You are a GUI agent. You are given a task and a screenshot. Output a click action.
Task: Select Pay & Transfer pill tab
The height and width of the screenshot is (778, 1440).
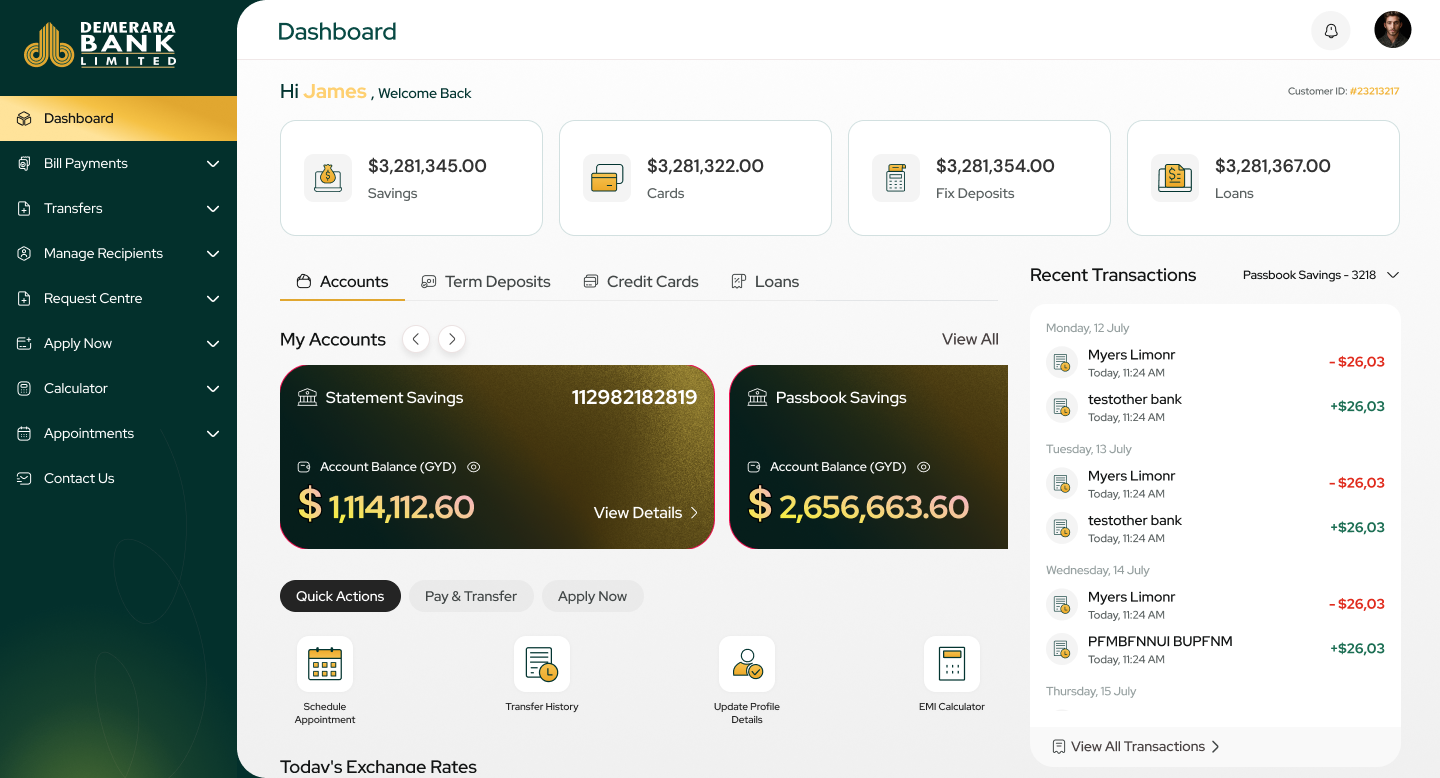tap(471, 596)
